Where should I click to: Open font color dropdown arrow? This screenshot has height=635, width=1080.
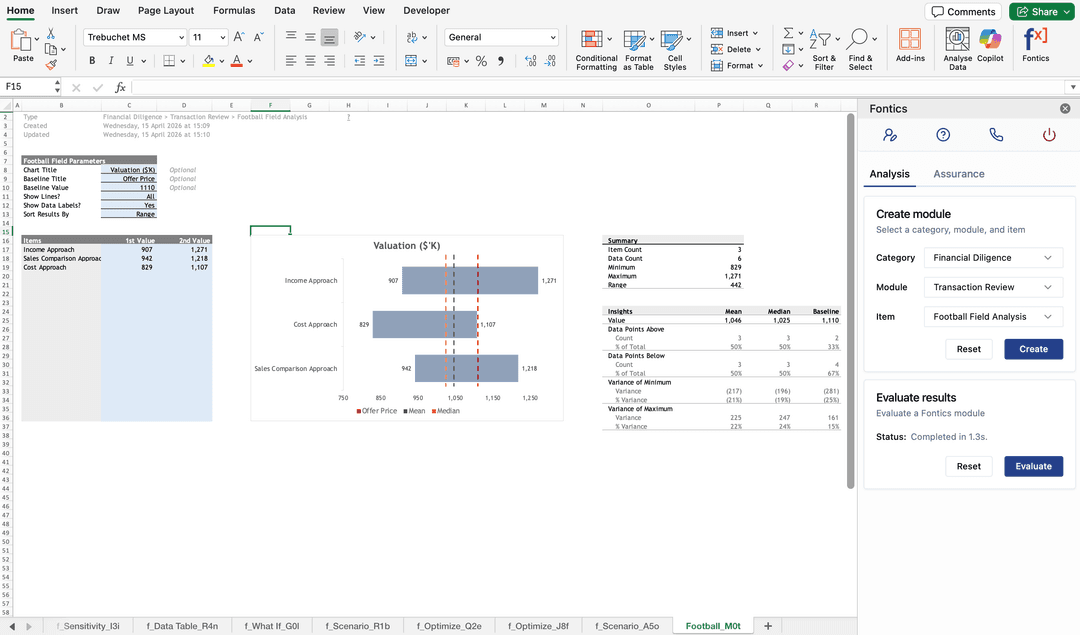click(x=250, y=61)
